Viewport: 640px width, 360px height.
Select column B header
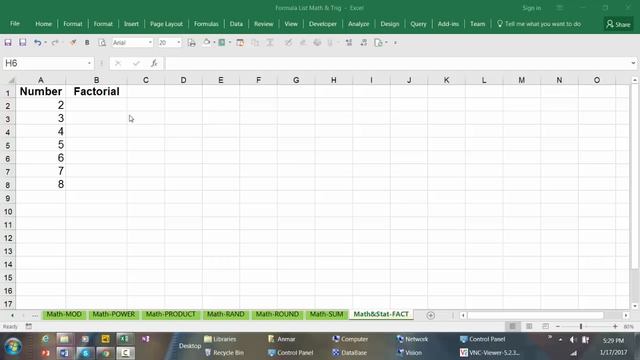click(96, 80)
